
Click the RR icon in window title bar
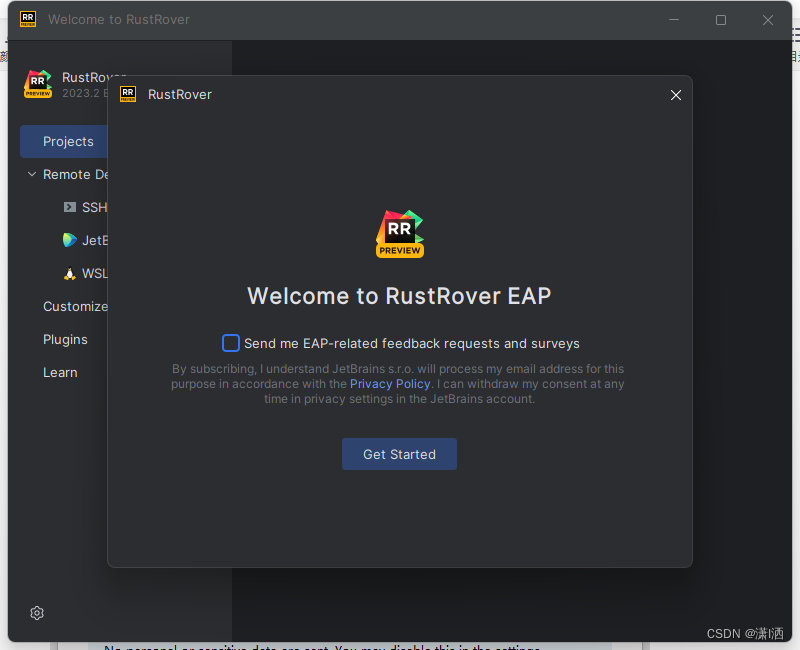coord(28,19)
